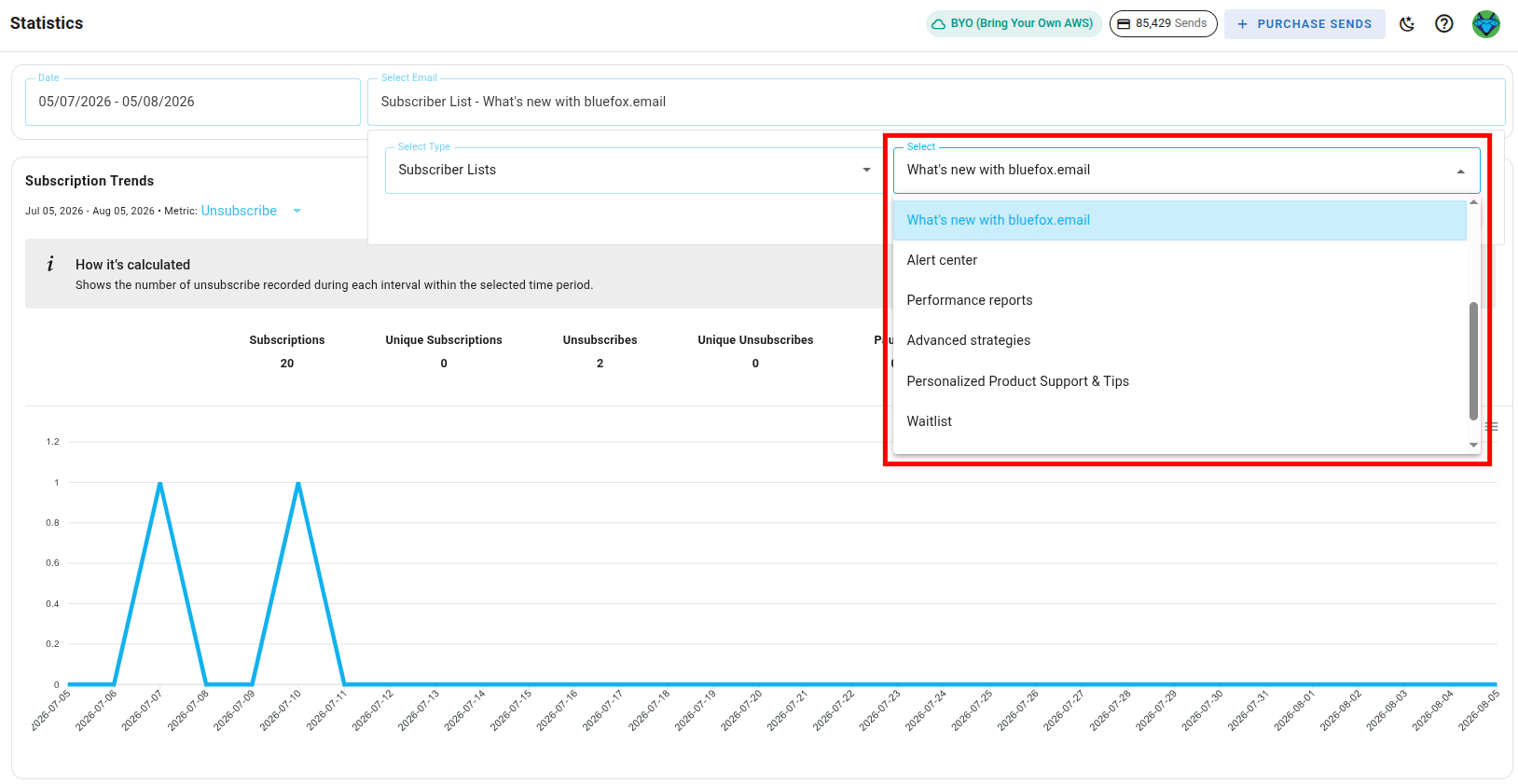Select Advanced strategies option

tap(1180, 340)
